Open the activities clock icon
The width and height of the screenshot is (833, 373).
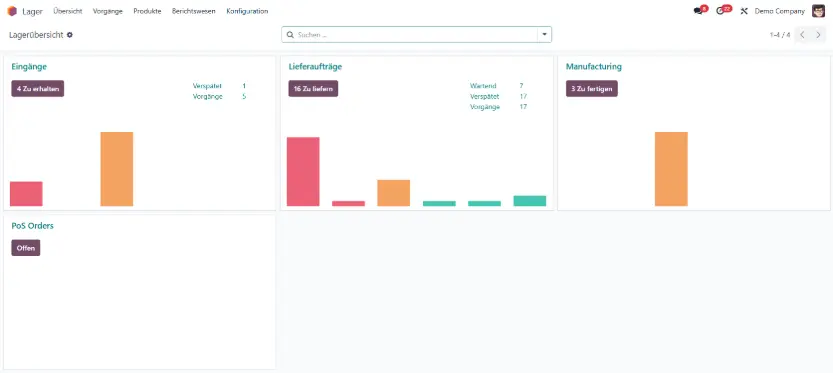720,11
